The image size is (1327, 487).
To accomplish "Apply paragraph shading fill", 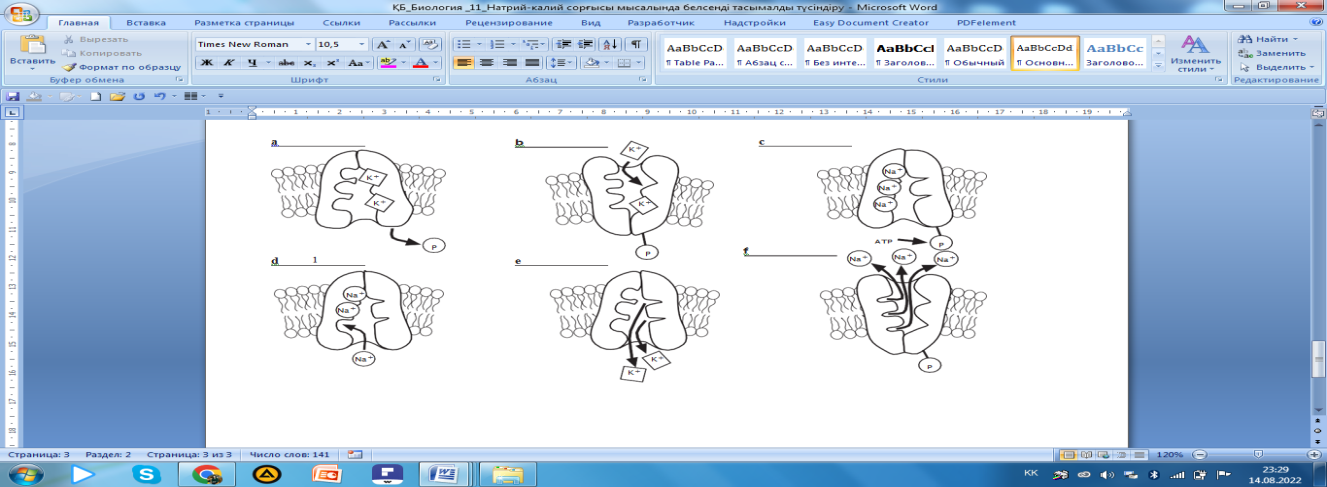I will (594, 63).
